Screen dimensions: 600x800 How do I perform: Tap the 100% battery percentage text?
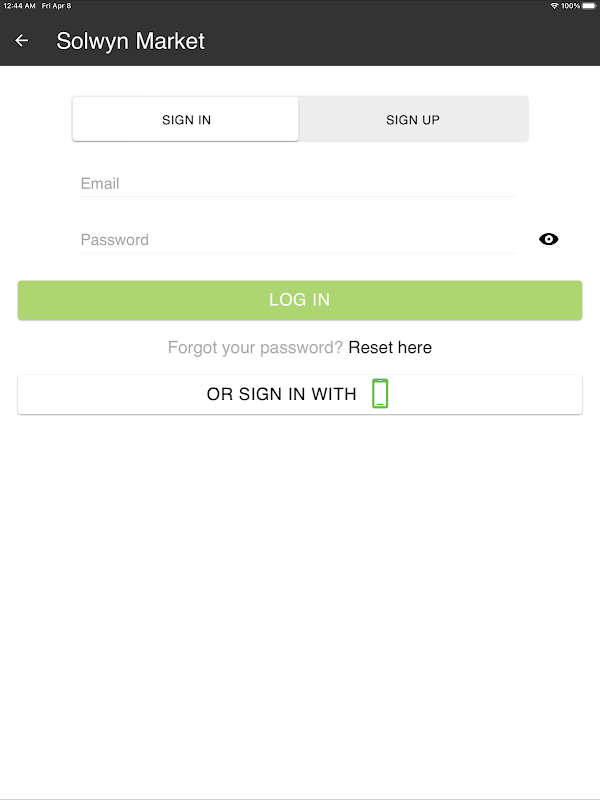point(570,6)
